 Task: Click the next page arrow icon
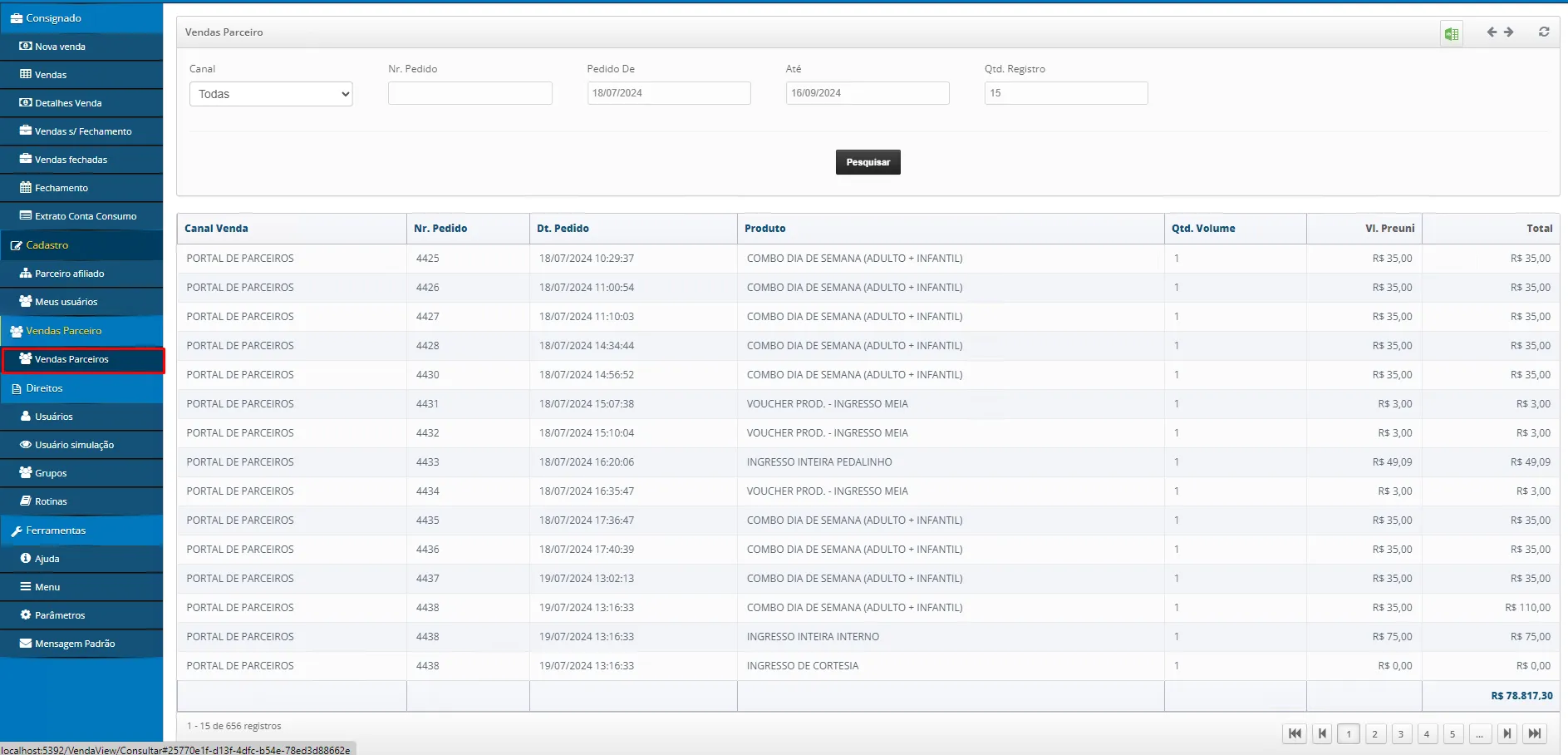click(1507, 733)
